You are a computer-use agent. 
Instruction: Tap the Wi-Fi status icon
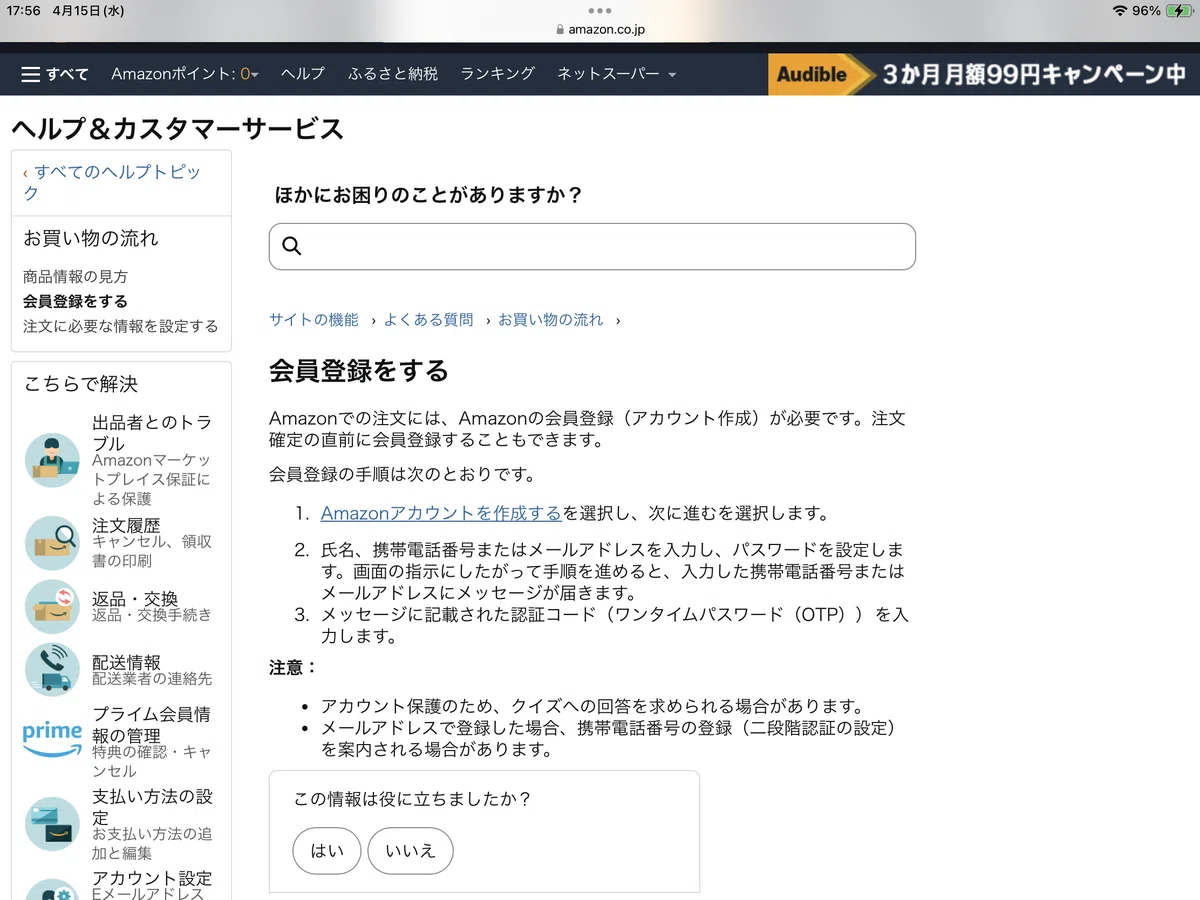tap(1119, 10)
